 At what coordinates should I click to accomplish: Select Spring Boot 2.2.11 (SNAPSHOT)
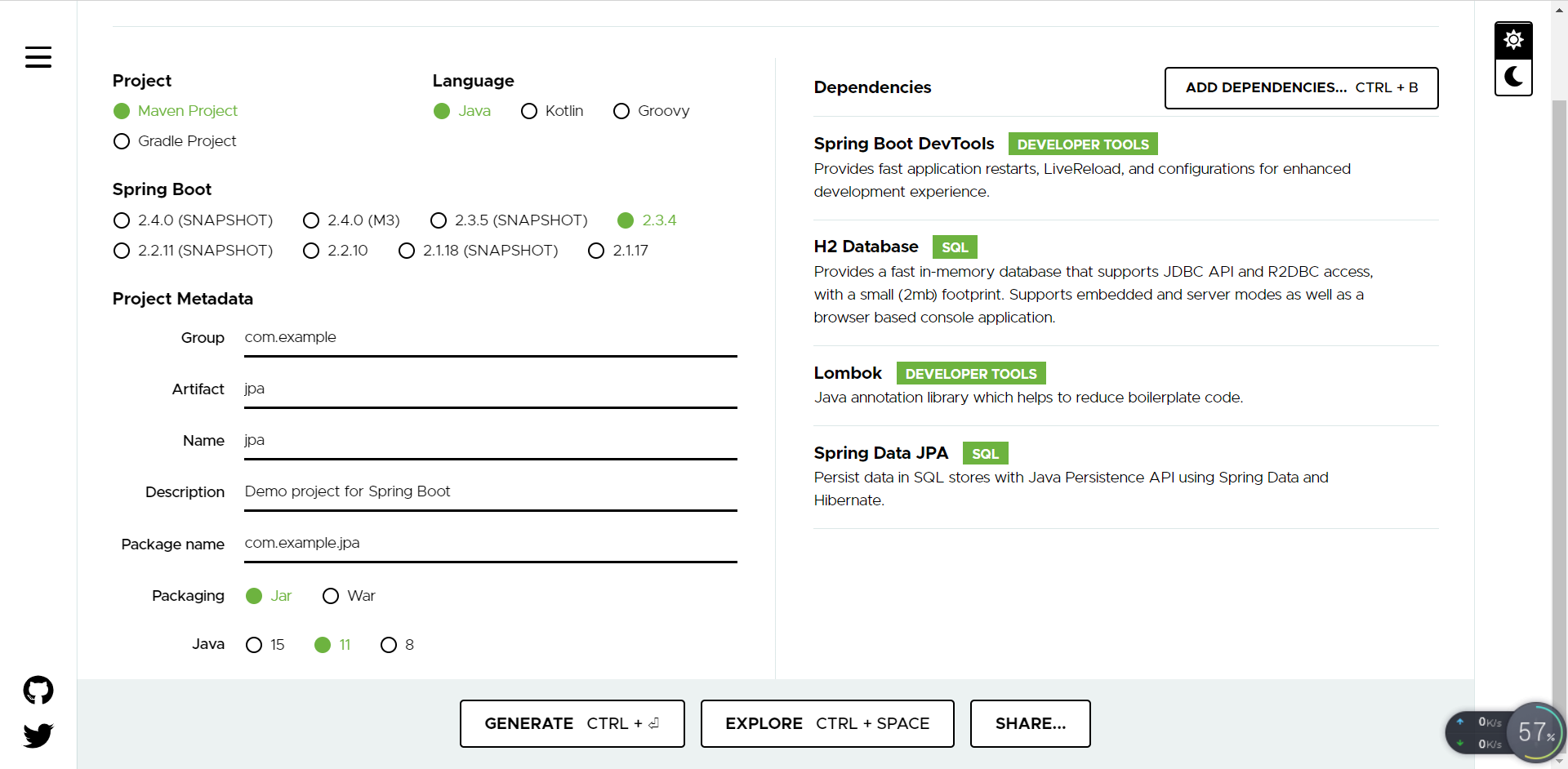193,251
